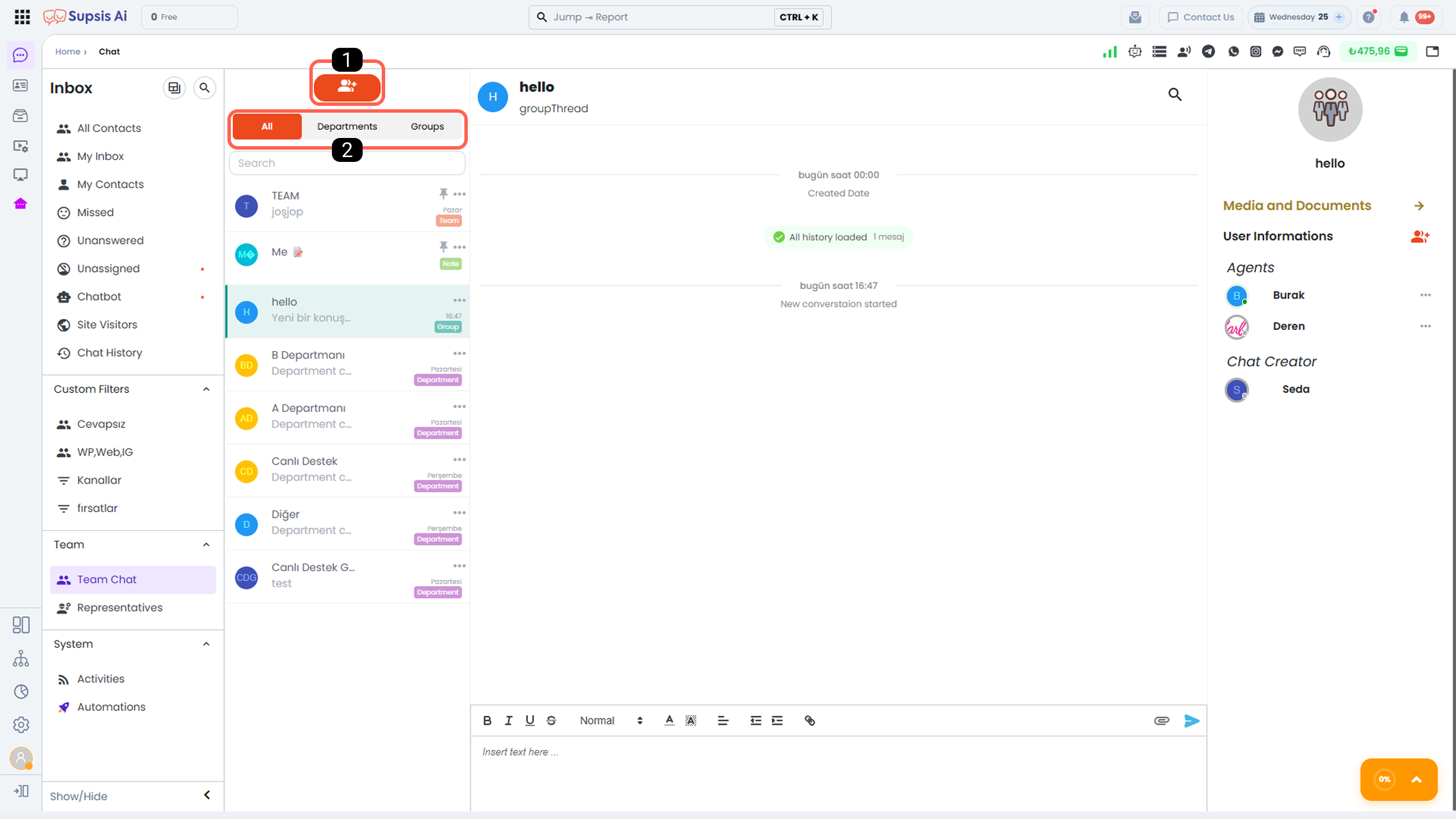Open options for B Departmanı row
This screenshot has width=1456, height=819.
click(x=460, y=353)
